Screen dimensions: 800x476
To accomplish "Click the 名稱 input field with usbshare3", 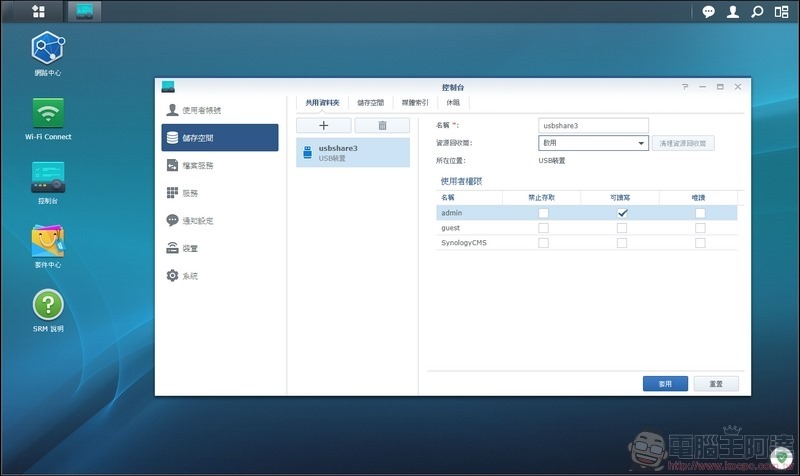I will pos(593,126).
